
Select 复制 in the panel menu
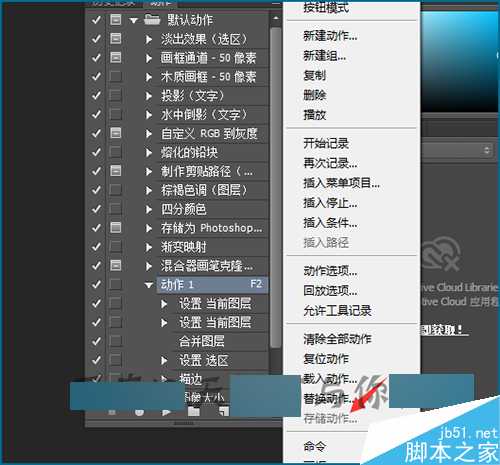tap(314, 75)
